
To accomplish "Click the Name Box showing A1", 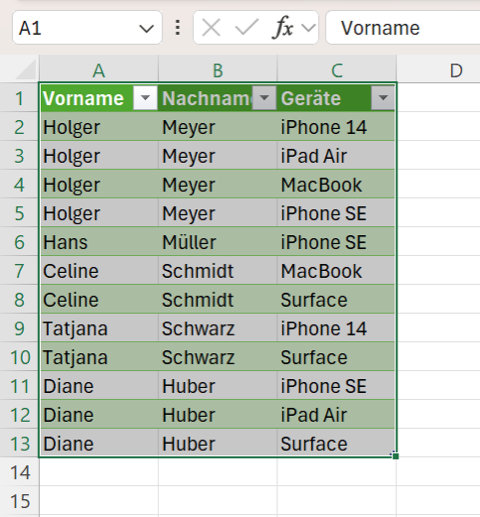I will (87, 28).
